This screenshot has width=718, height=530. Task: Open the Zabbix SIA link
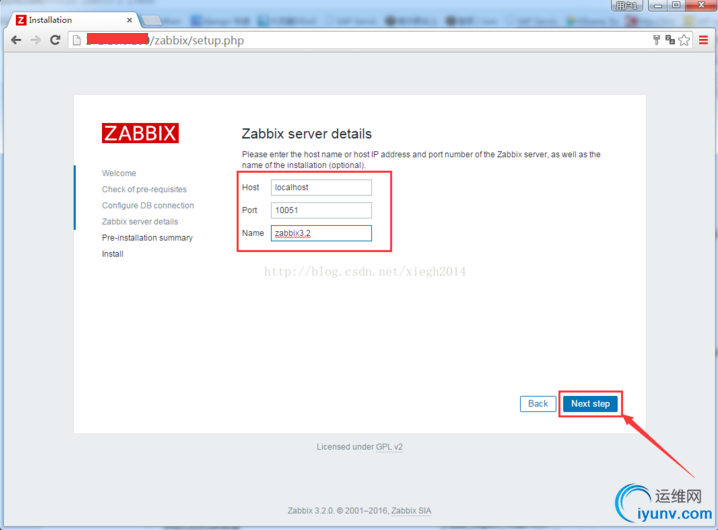(411, 511)
